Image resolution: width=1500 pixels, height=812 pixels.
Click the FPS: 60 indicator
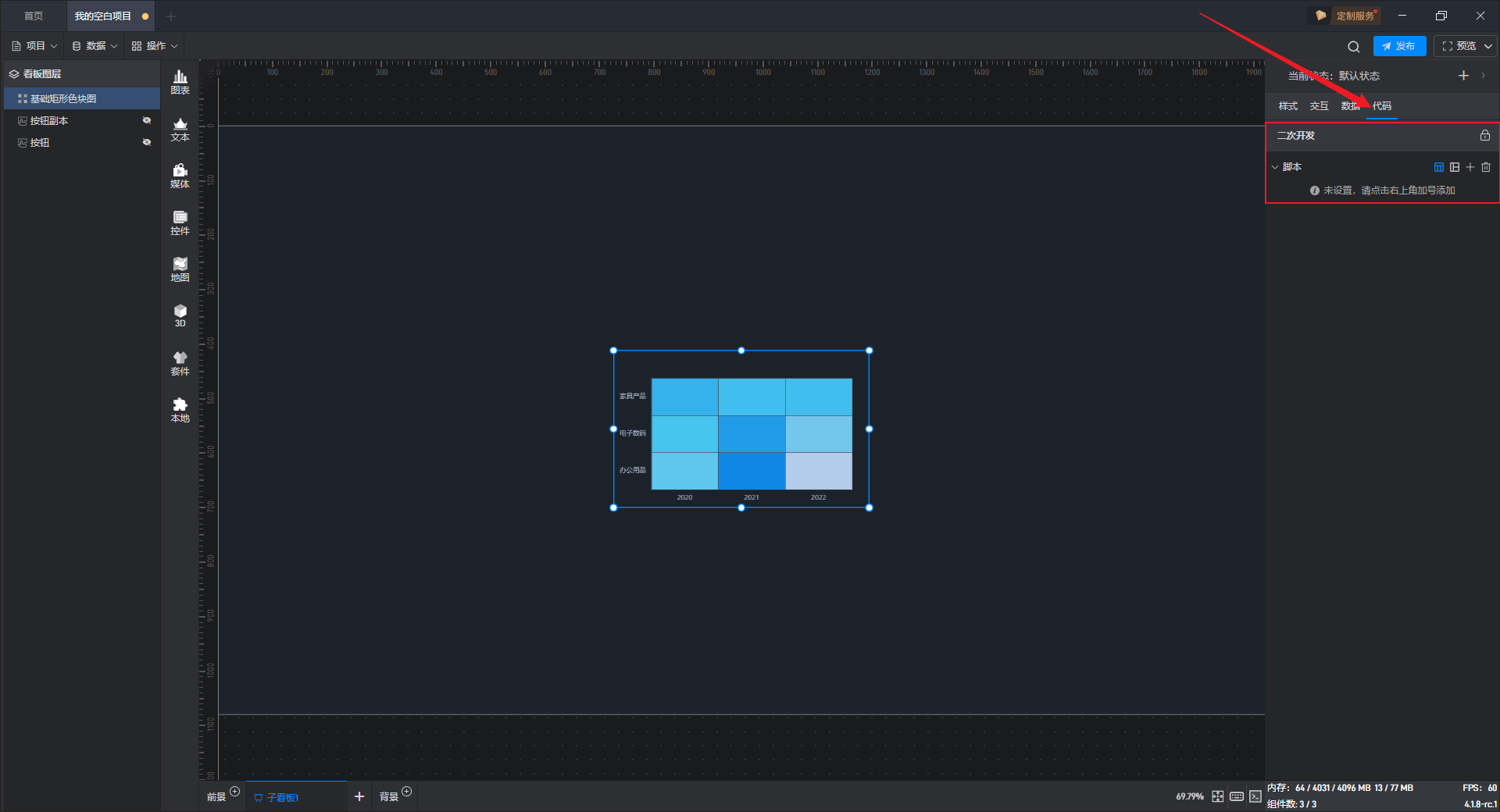pyautogui.click(x=1480, y=788)
